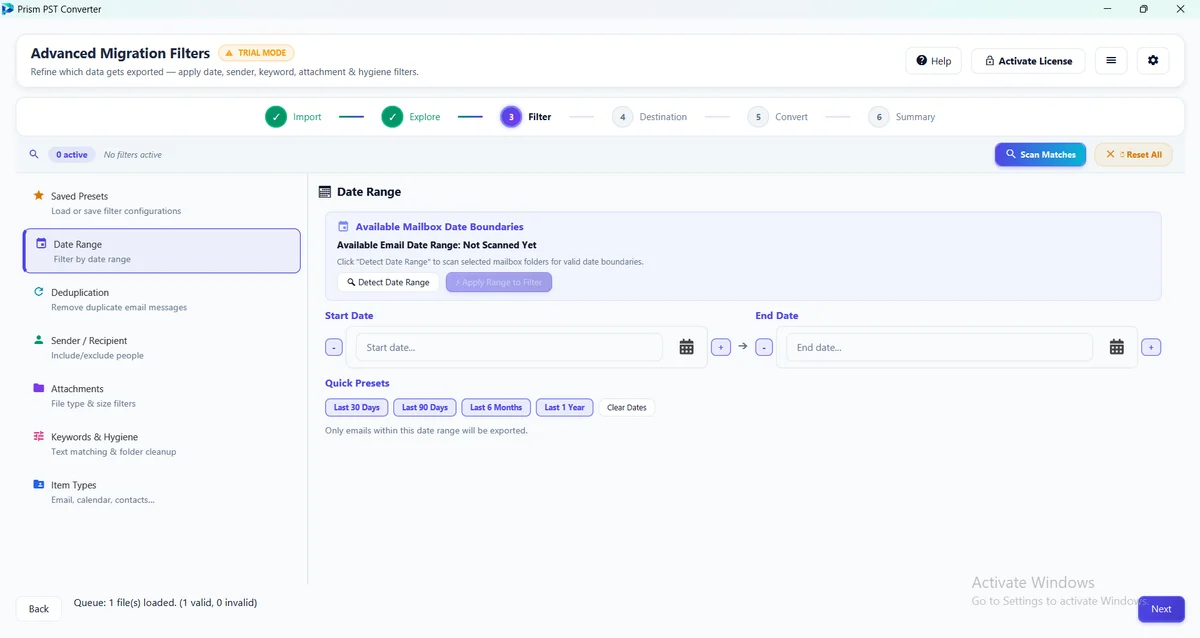The height and width of the screenshot is (638, 1200).
Task: Click the Start date input field
Action: point(509,347)
